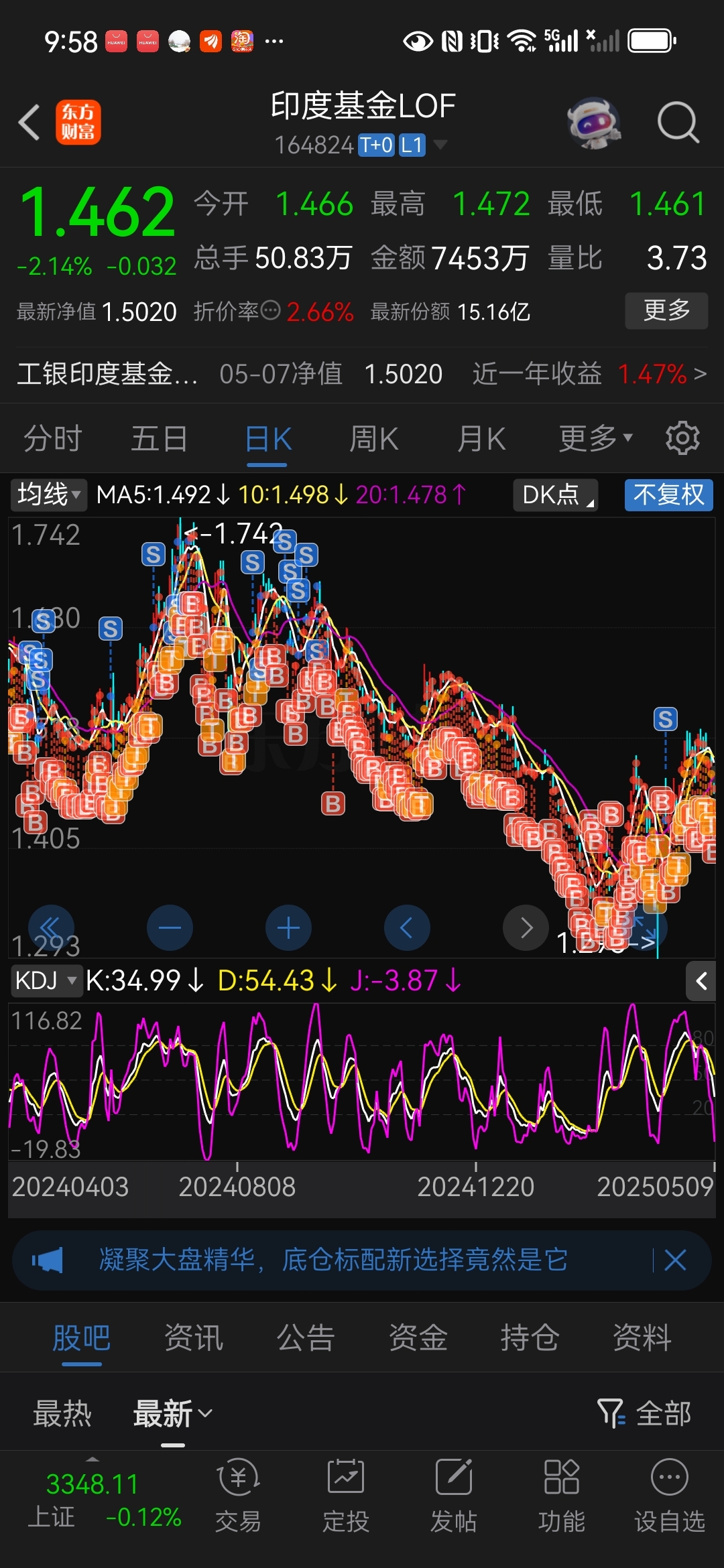This screenshot has height=1568, width=724.
Task: Tap the MA5:1.492 value
Action: point(163,495)
